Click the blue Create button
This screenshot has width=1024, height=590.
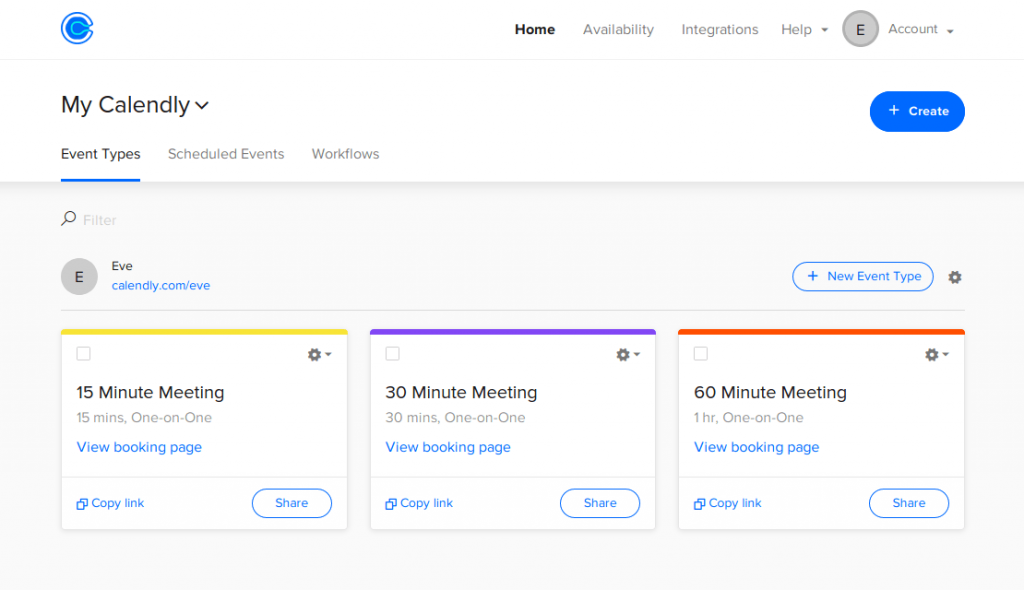click(x=917, y=111)
